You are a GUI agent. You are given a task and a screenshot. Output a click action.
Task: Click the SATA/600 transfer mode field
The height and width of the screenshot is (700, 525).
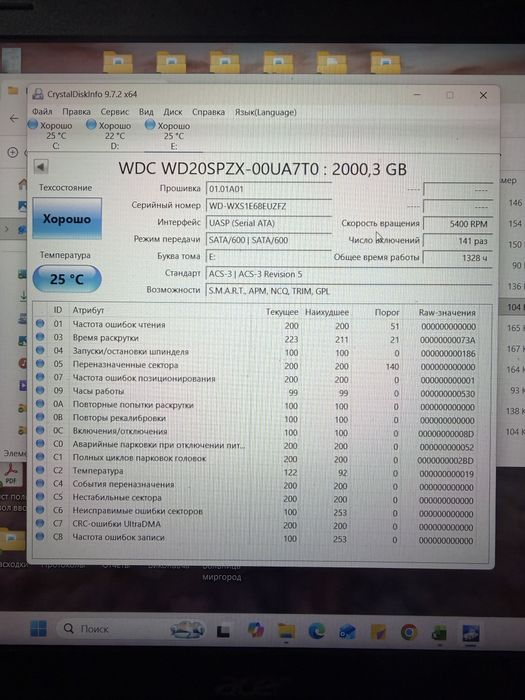268,240
